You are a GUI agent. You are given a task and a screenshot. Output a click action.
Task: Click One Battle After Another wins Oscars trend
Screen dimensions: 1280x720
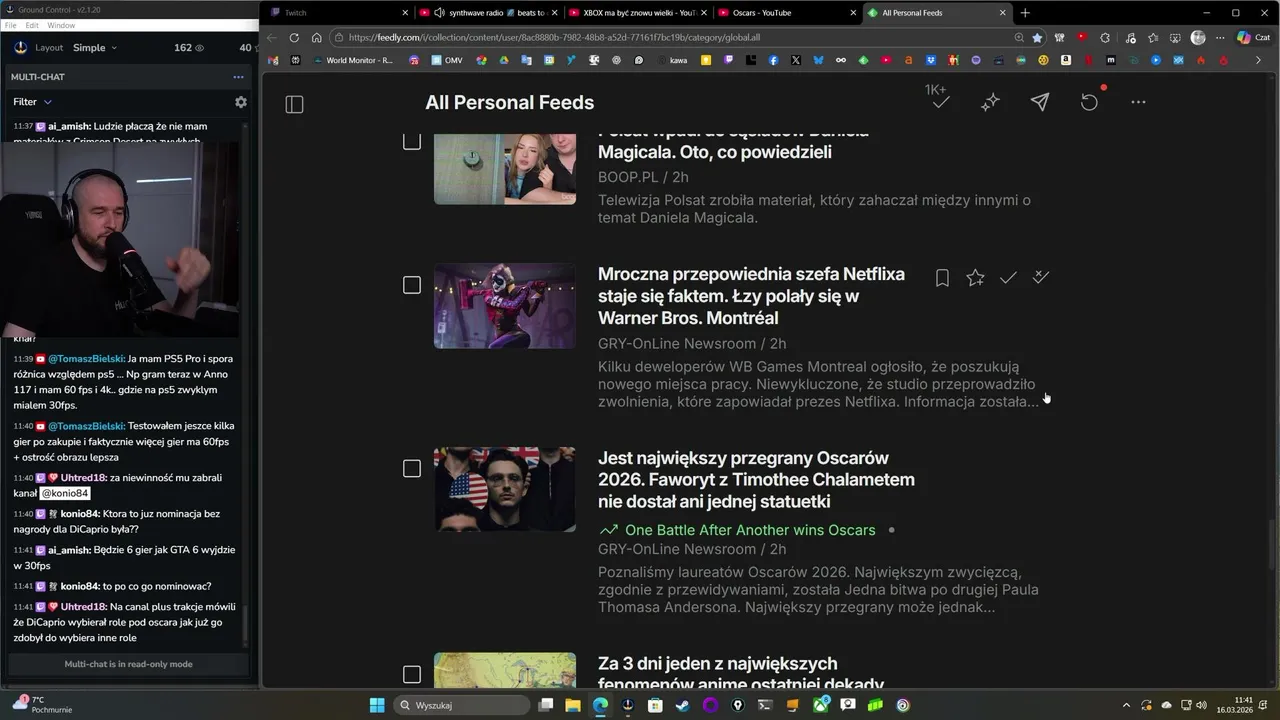[750, 530]
